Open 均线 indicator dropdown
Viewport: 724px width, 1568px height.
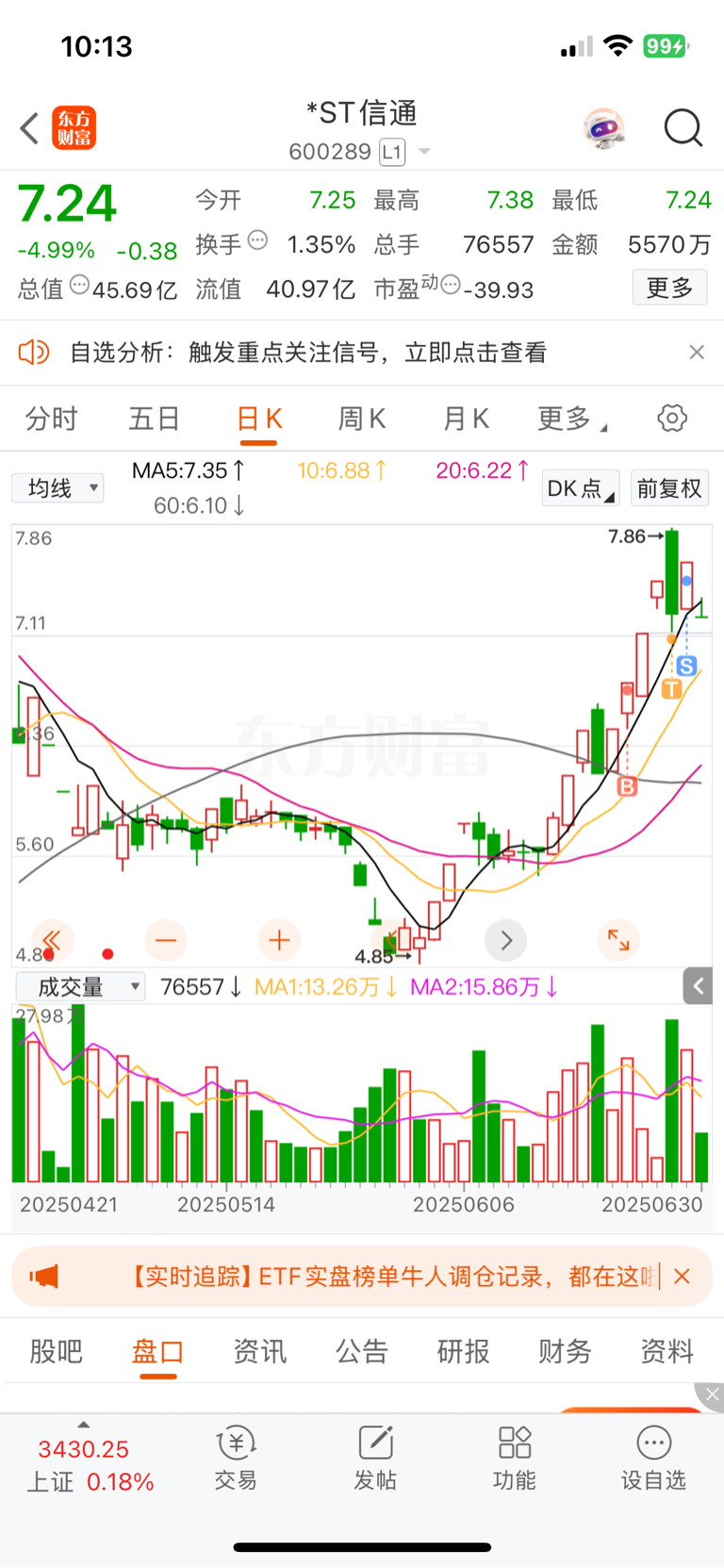coord(58,488)
